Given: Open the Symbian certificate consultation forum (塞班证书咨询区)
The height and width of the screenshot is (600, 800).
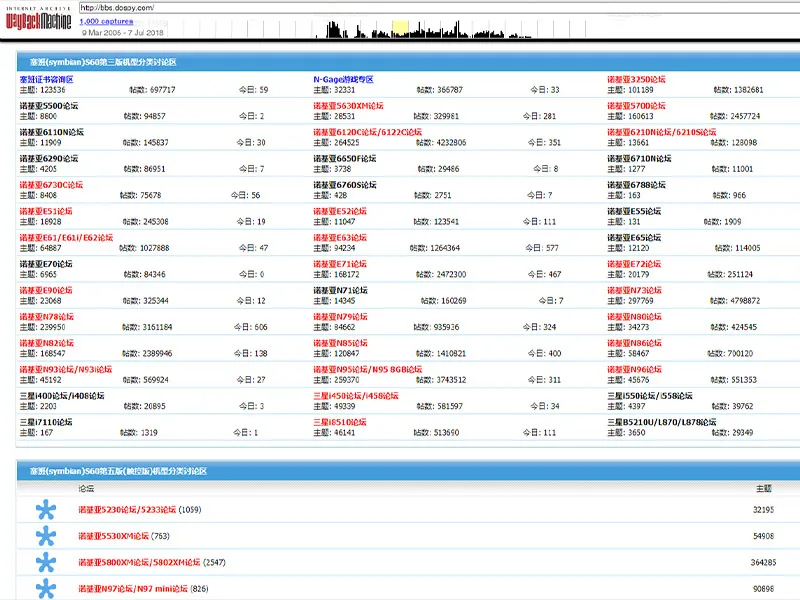Looking at the screenshot, I should click(x=46, y=80).
